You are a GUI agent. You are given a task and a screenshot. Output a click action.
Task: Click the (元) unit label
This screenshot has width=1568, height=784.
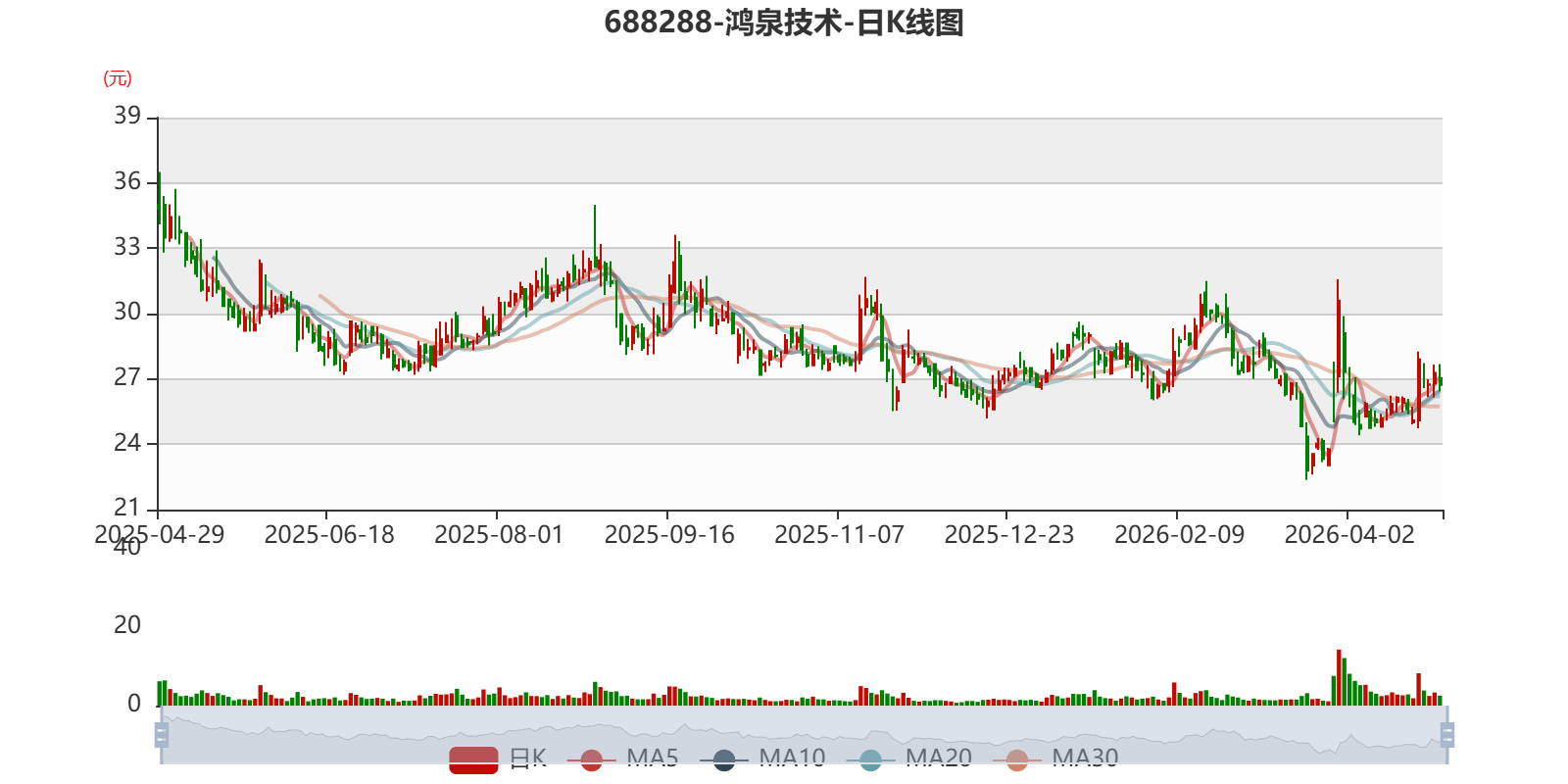point(118,78)
